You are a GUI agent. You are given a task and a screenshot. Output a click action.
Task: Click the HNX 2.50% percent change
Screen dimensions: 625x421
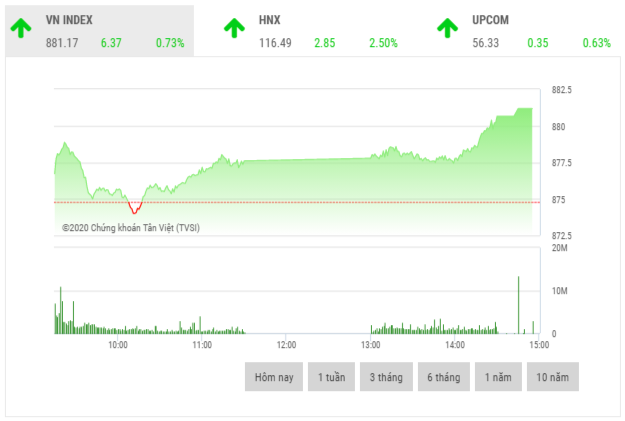point(382,43)
